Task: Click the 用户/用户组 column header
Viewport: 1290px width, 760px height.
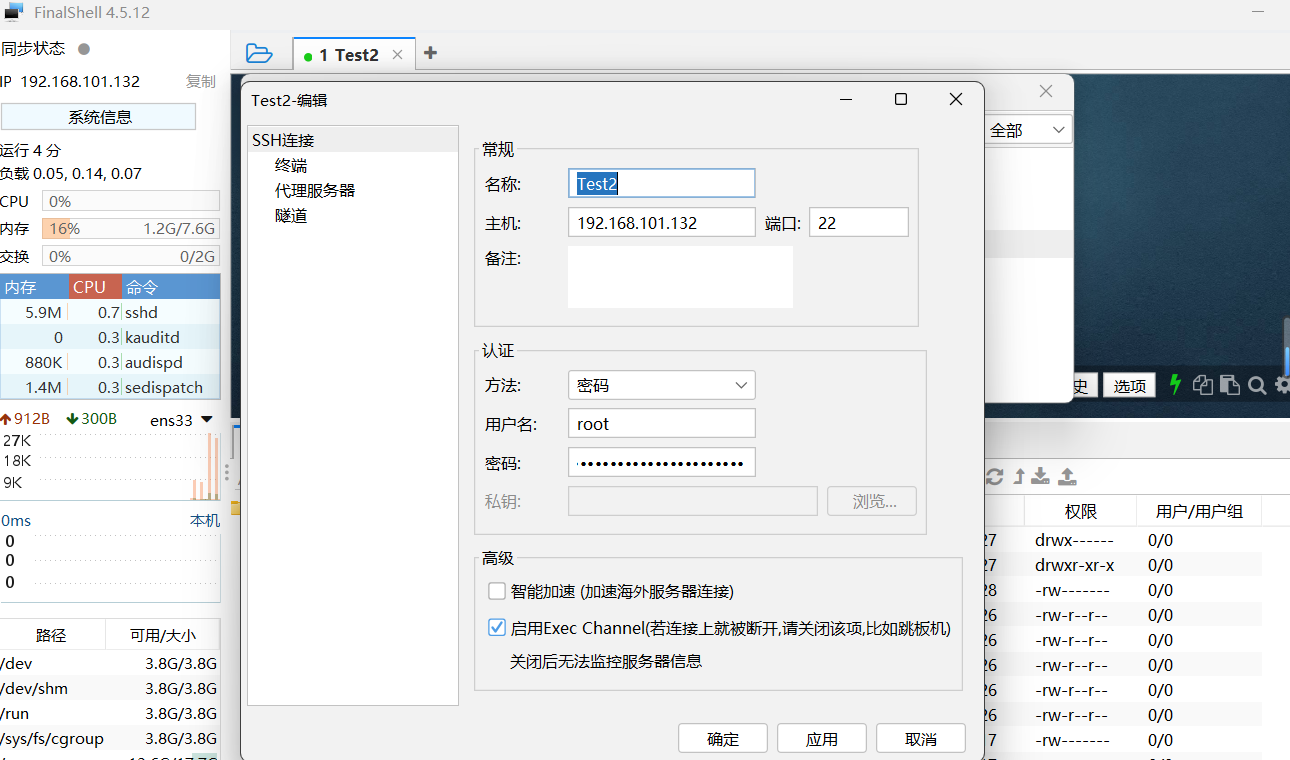Action: coord(1199,511)
